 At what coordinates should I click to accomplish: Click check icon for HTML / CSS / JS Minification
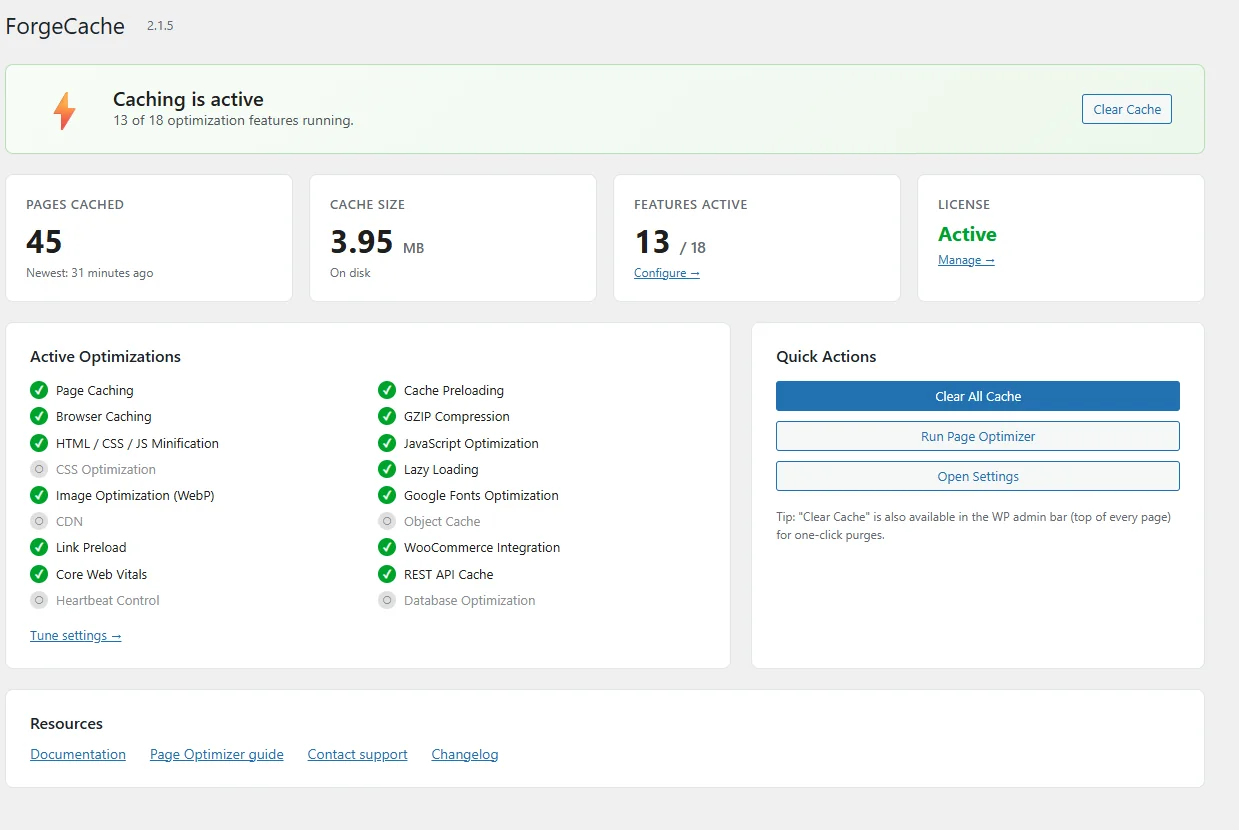[x=39, y=443]
